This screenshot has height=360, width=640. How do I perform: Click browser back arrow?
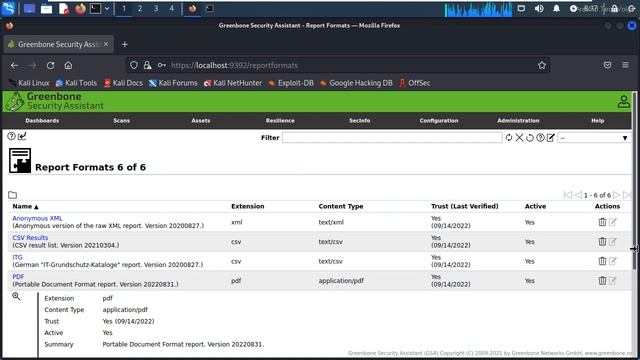[14, 65]
